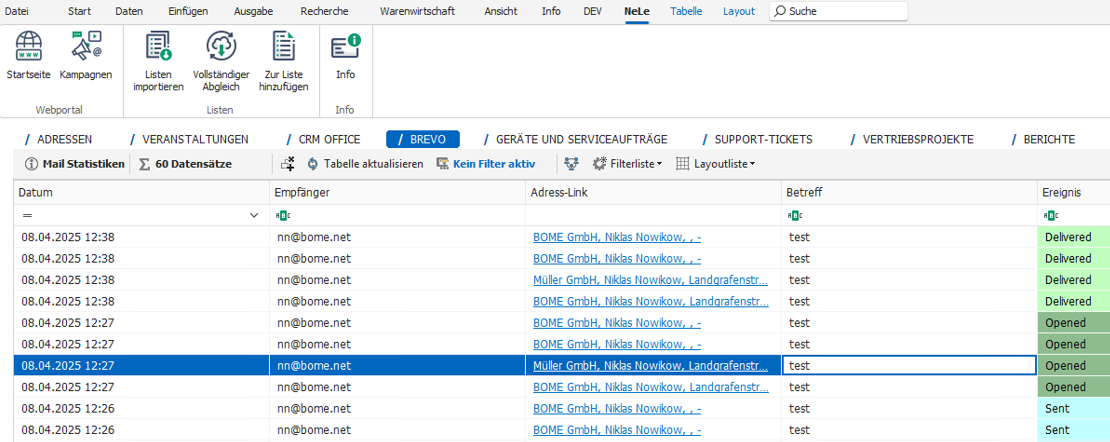This screenshot has width=1110, height=442.
Task: Open the Startseite web portal icon
Action: click(28, 45)
